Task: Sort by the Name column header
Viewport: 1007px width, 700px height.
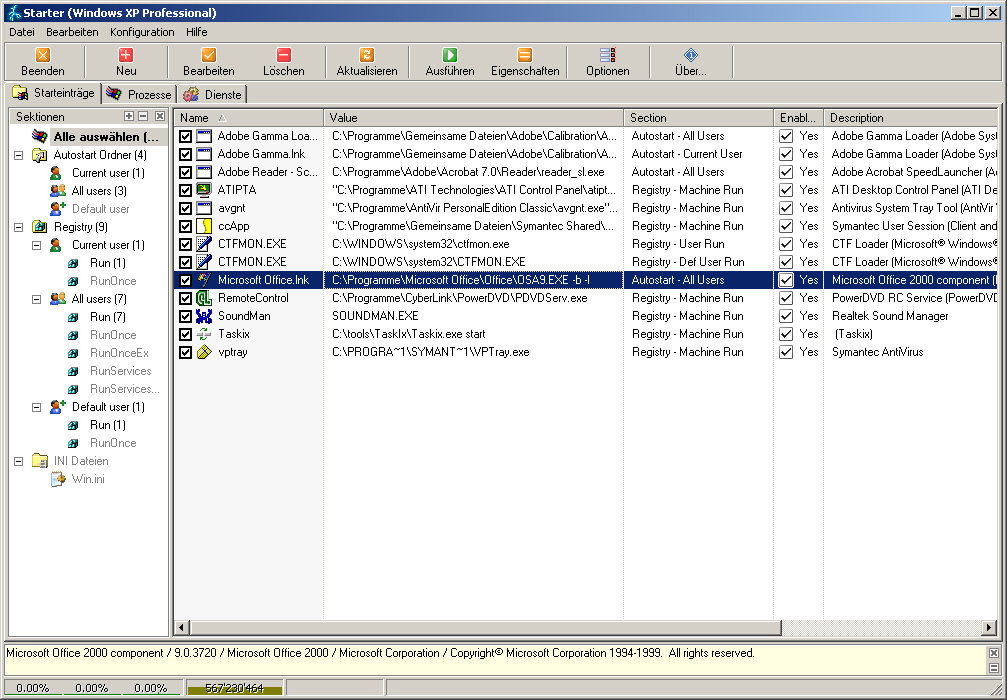Action: click(x=249, y=118)
